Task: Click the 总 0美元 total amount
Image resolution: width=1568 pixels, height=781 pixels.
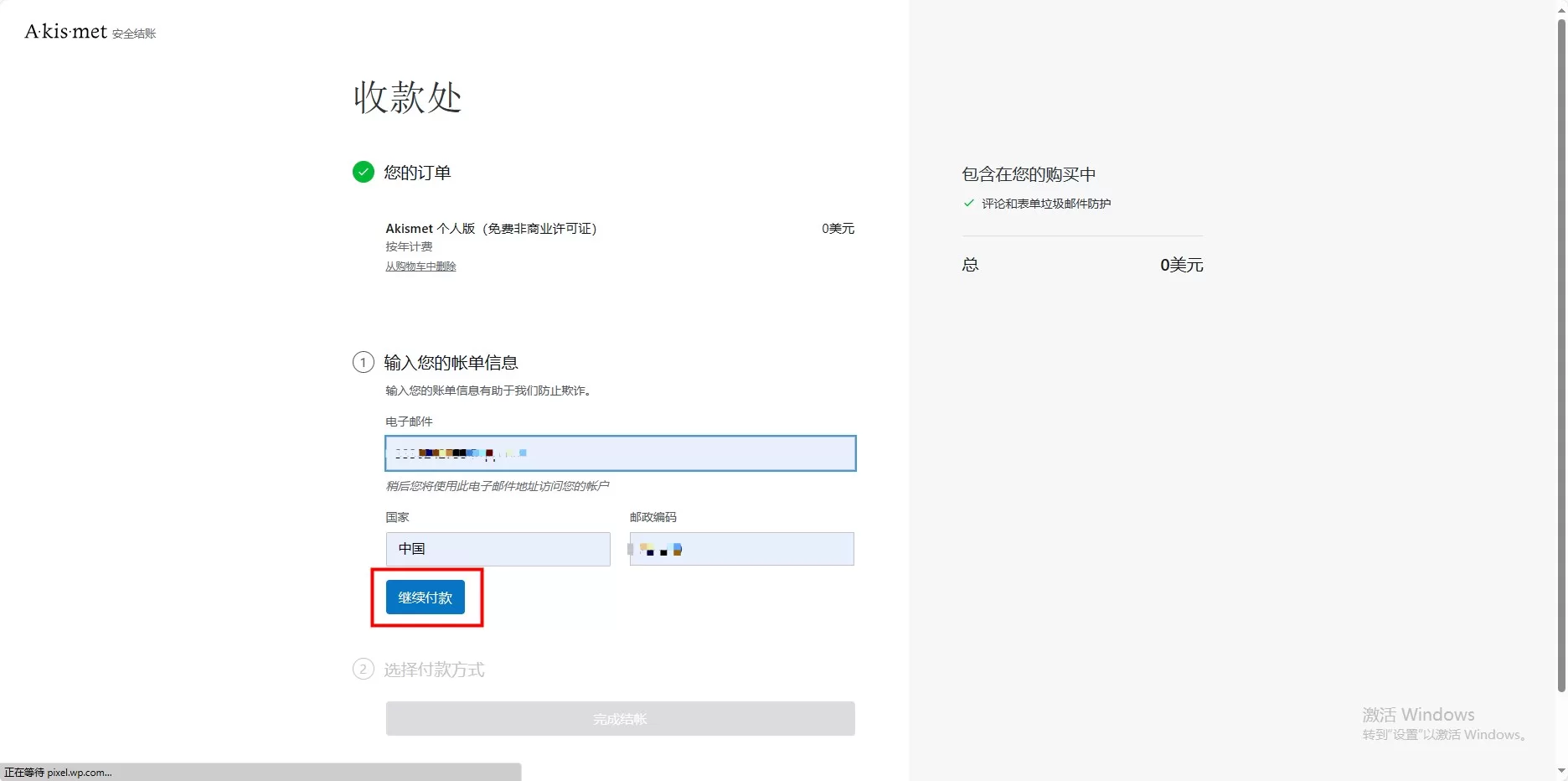Action: 1181,265
